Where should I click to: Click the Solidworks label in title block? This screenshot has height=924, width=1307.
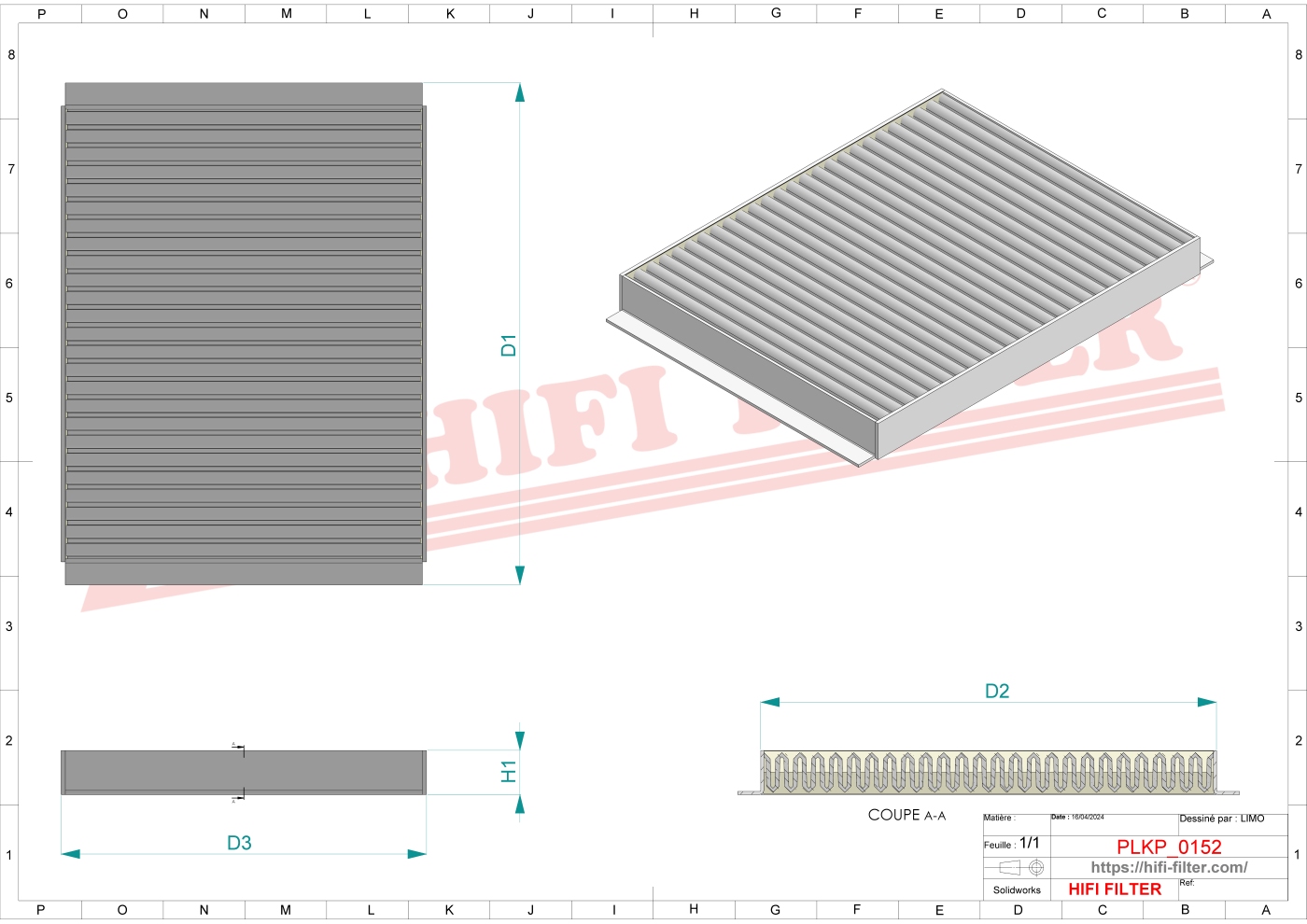point(1018,890)
